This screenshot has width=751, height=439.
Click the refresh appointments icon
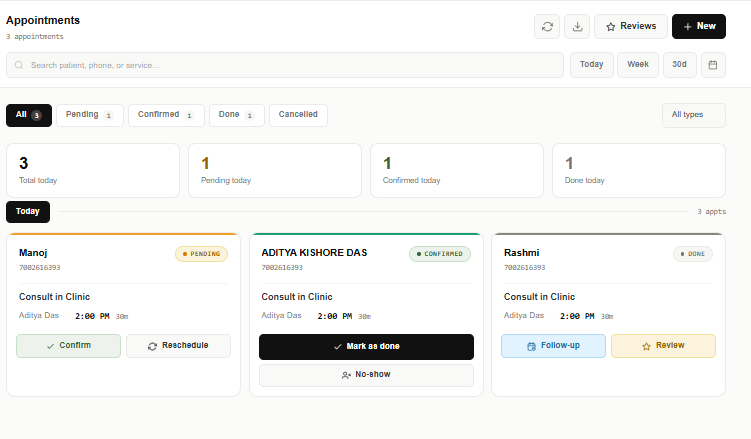pyautogui.click(x=547, y=27)
